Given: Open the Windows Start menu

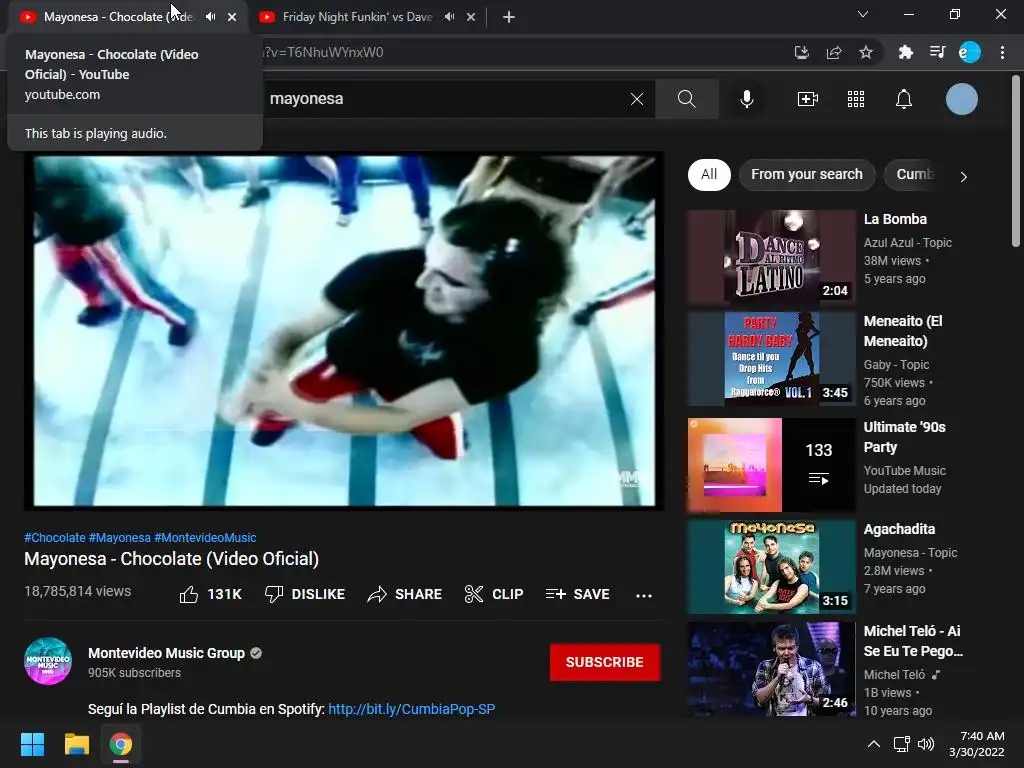Looking at the screenshot, I should [x=32, y=744].
